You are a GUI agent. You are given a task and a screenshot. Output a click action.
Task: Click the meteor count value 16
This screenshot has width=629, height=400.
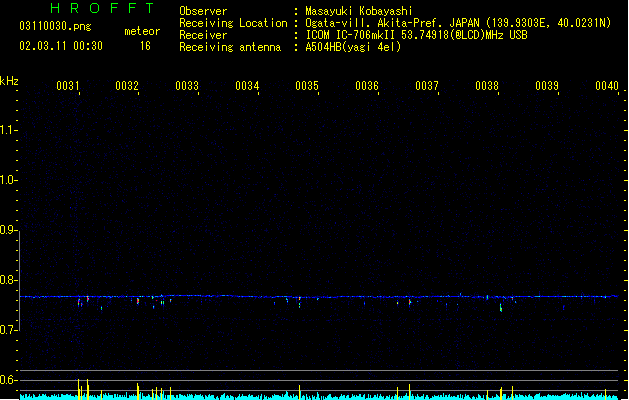[x=145, y=46]
